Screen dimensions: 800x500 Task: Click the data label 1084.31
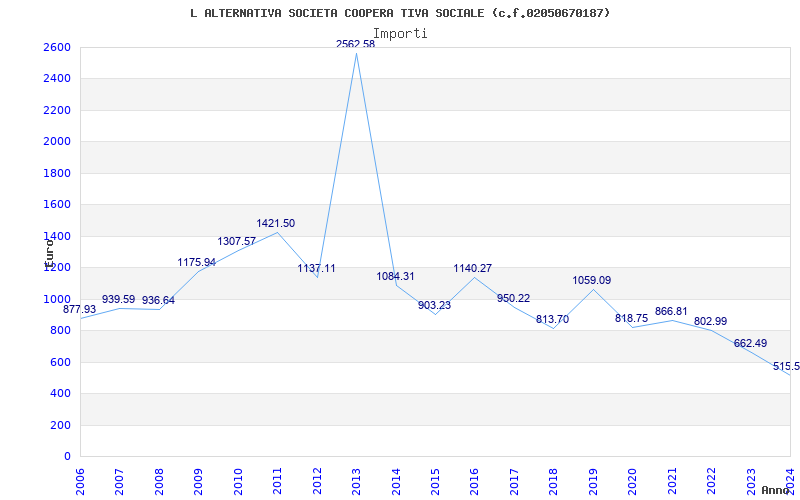click(396, 277)
